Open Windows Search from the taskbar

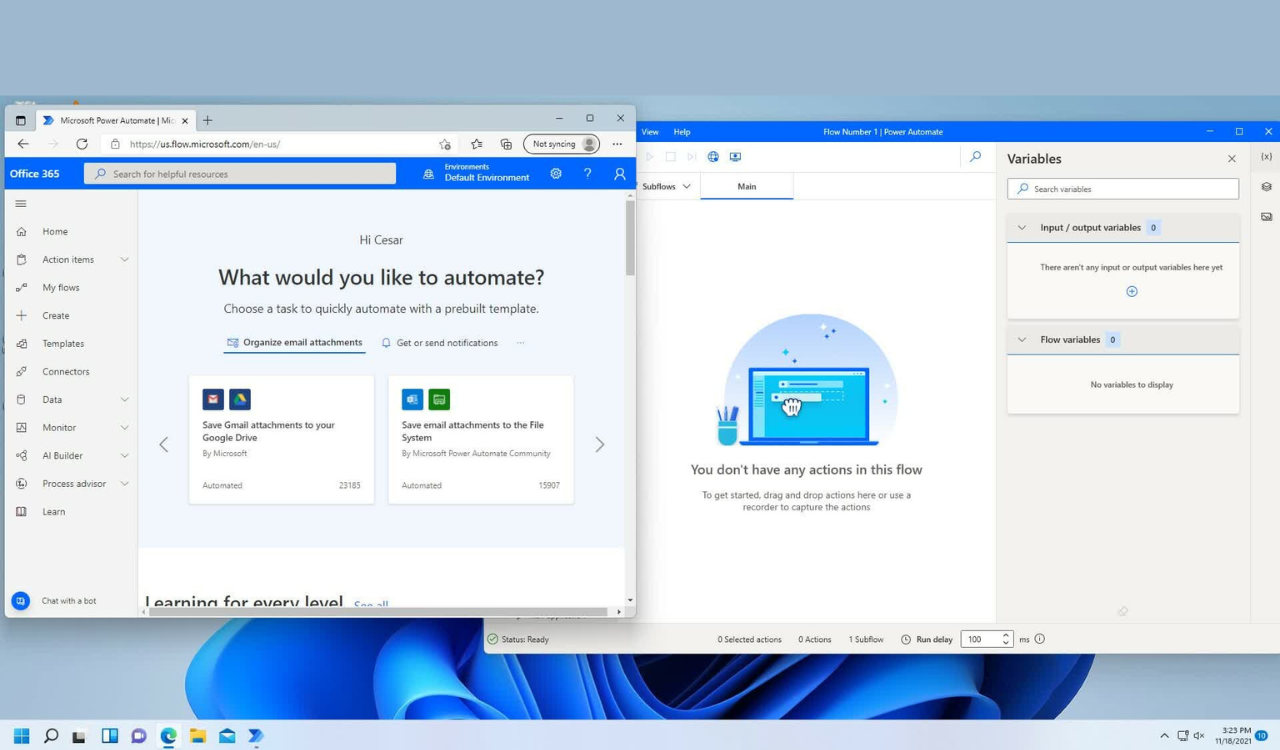point(51,736)
